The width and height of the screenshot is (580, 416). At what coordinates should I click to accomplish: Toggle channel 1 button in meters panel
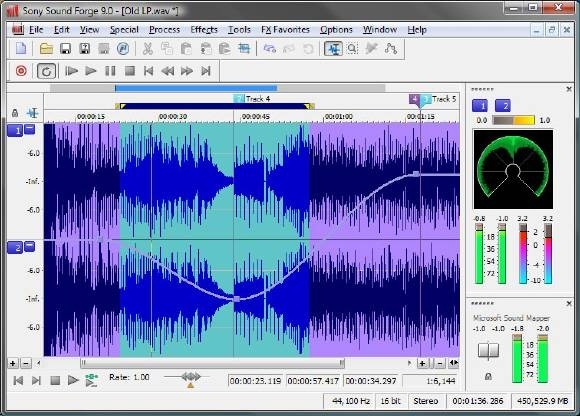coord(480,106)
